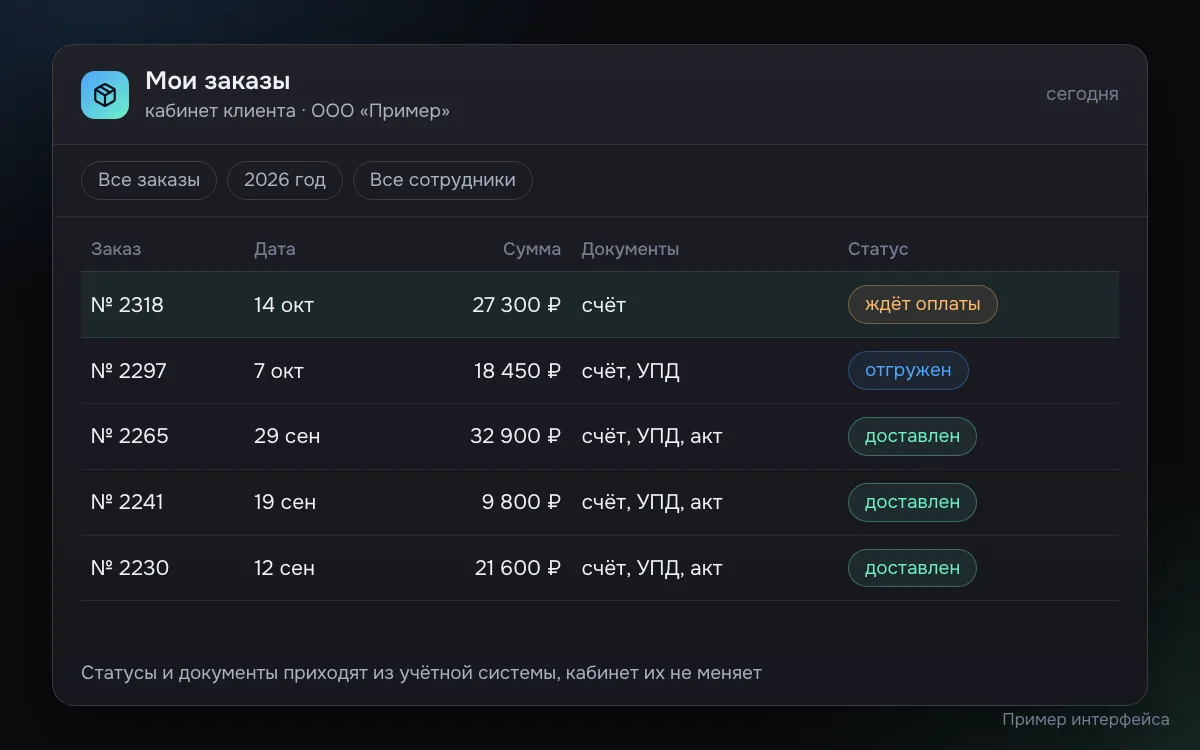Click the «сегодня» label in header
Viewport: 1200px width, 750px height.
(1082, 94)
